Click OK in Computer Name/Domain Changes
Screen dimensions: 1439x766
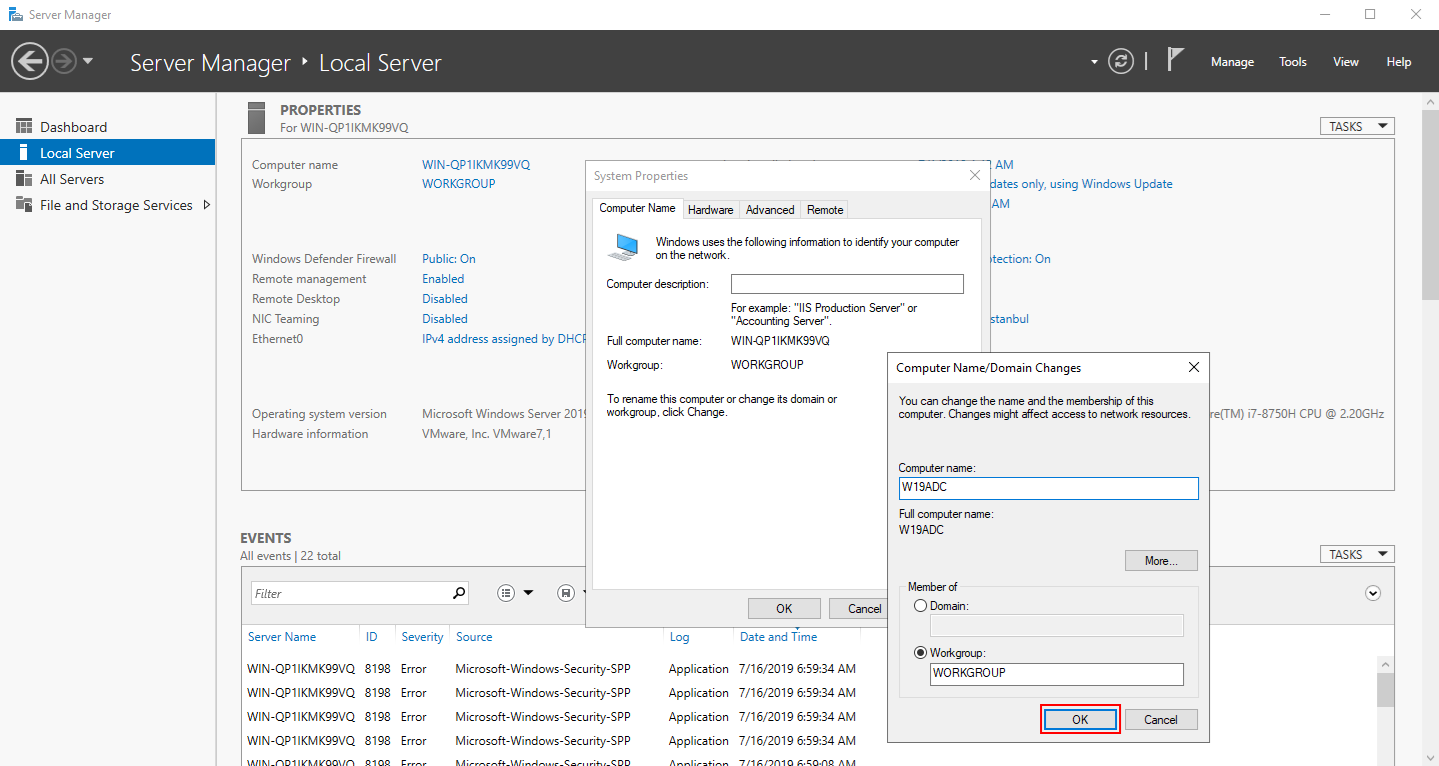pyautogui.click(x=1080, y=720)
